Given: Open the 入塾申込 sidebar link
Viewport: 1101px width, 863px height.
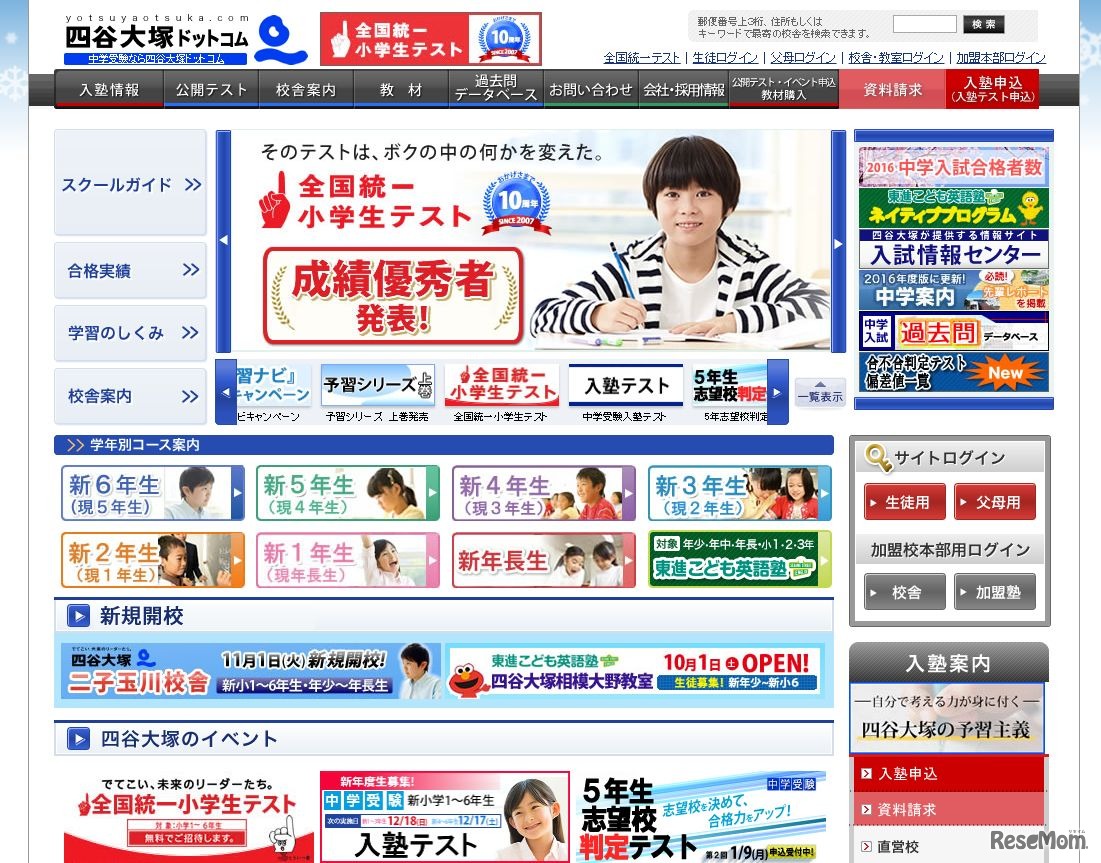Looking at the screenshot, I should click(x=949, y=774).
